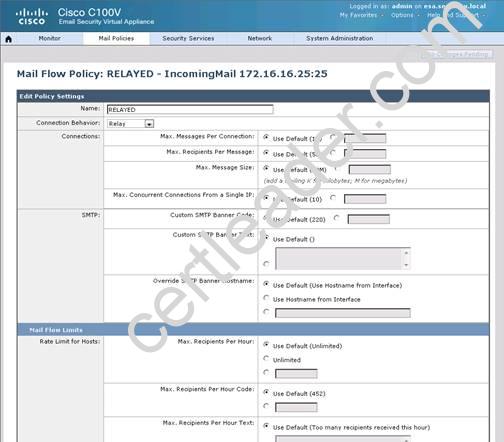The width and height of the screenshot is (504, 442).
Task: Choose Unlimited for Max. Recipients Per Hour
Action: (x=266, y=358)
